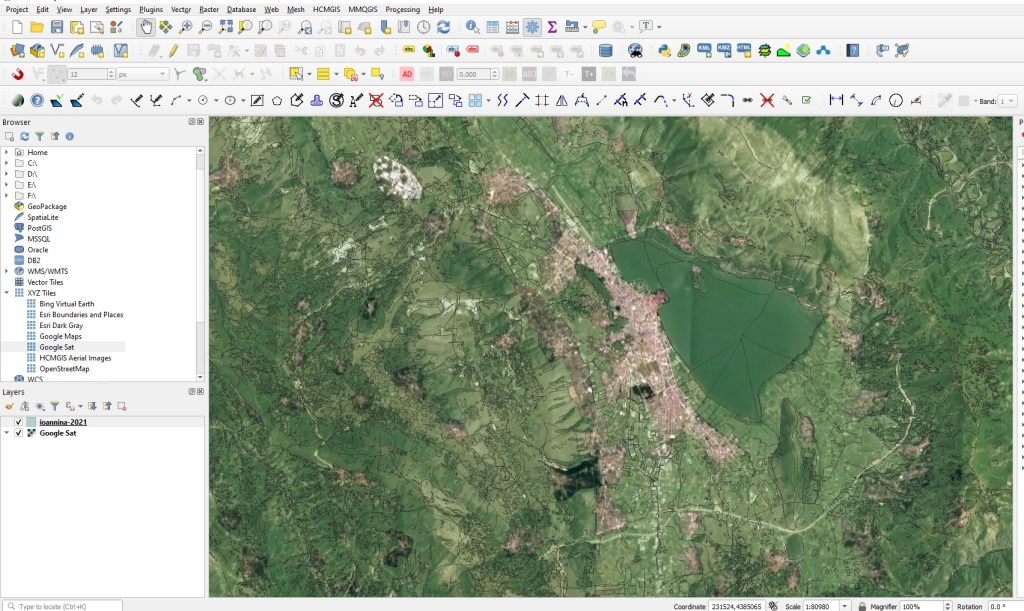Viewport: 1024px width, 611px height.
Task: Select the Pan Map hand tool
Action: coord(146,27)
